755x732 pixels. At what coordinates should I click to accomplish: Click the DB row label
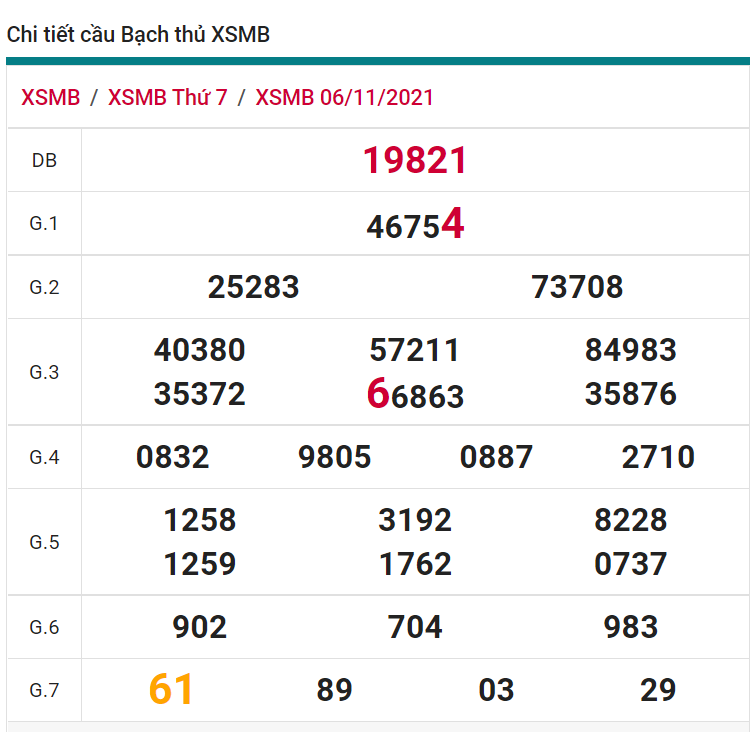click(44, 160)
